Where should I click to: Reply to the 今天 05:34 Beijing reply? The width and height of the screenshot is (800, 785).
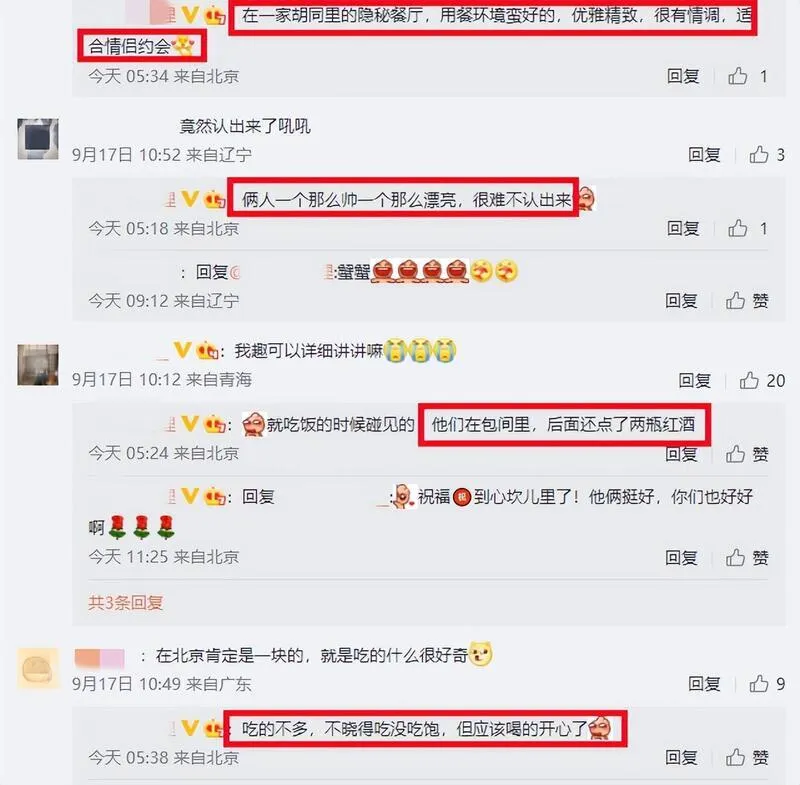[683, 76]
